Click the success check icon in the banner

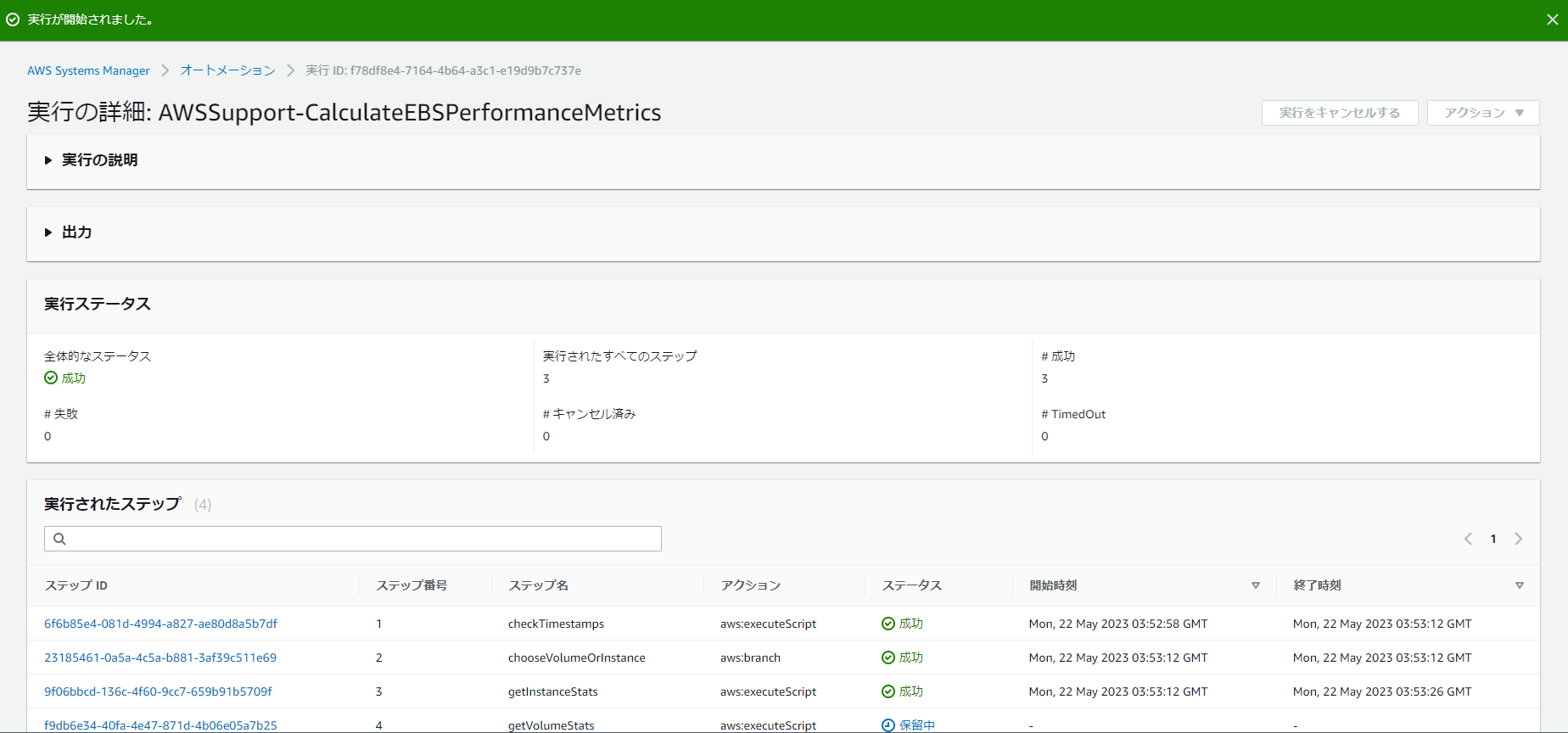pyautogui.click(x=13, y=20)
